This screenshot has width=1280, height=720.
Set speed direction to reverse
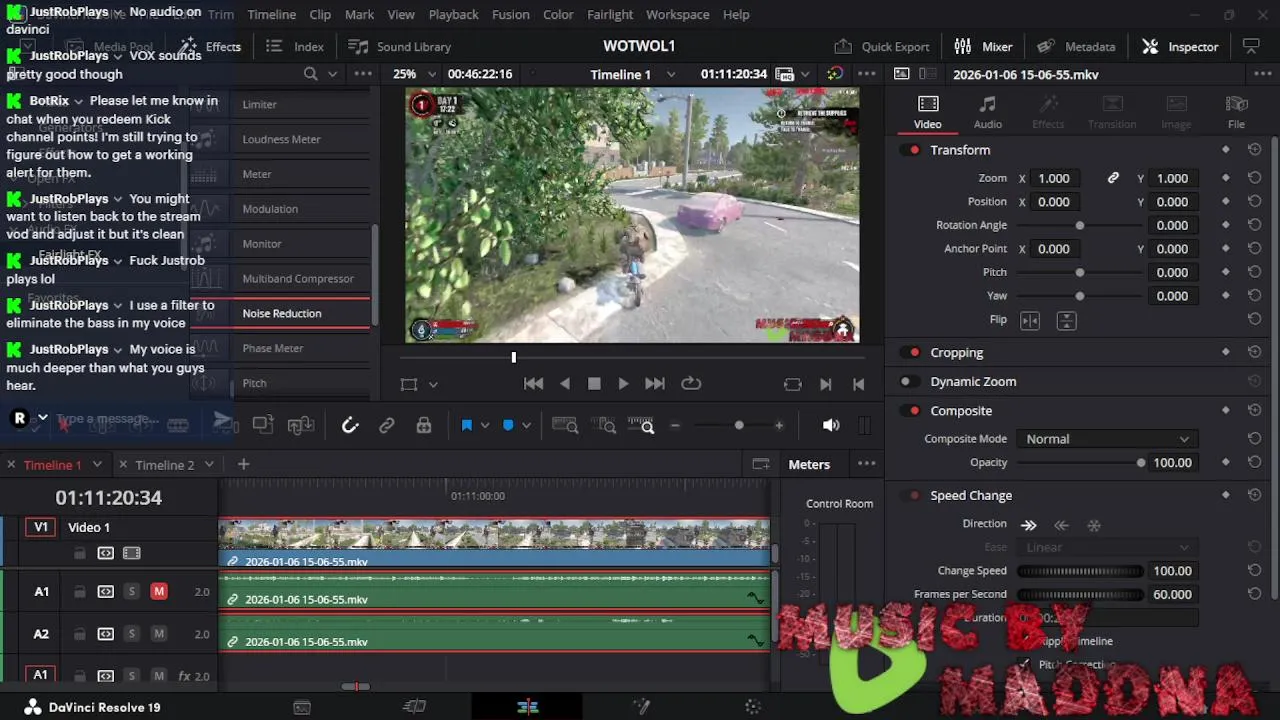click(x=1062, y=524)
